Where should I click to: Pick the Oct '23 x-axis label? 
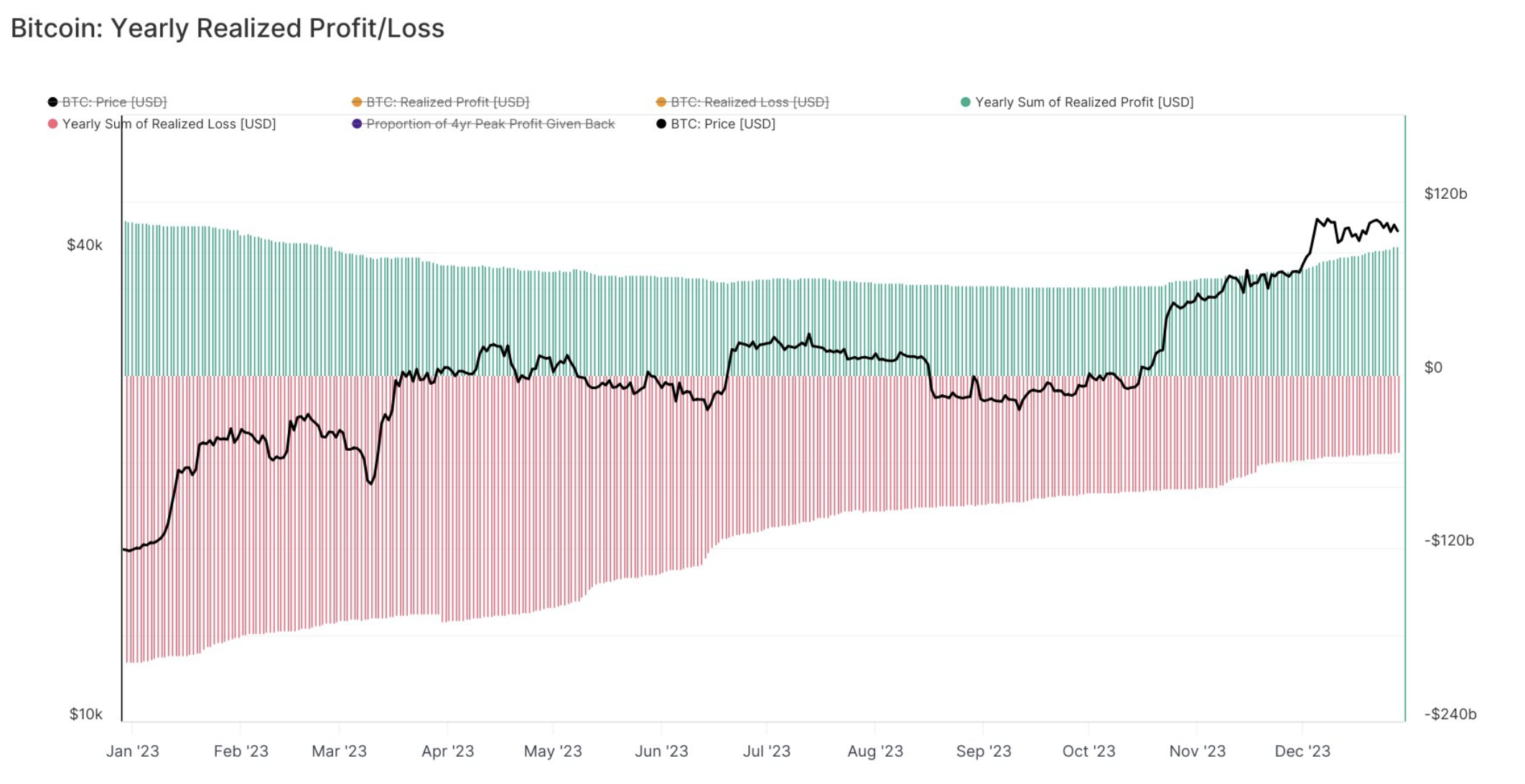click(x=1088, y=751)
